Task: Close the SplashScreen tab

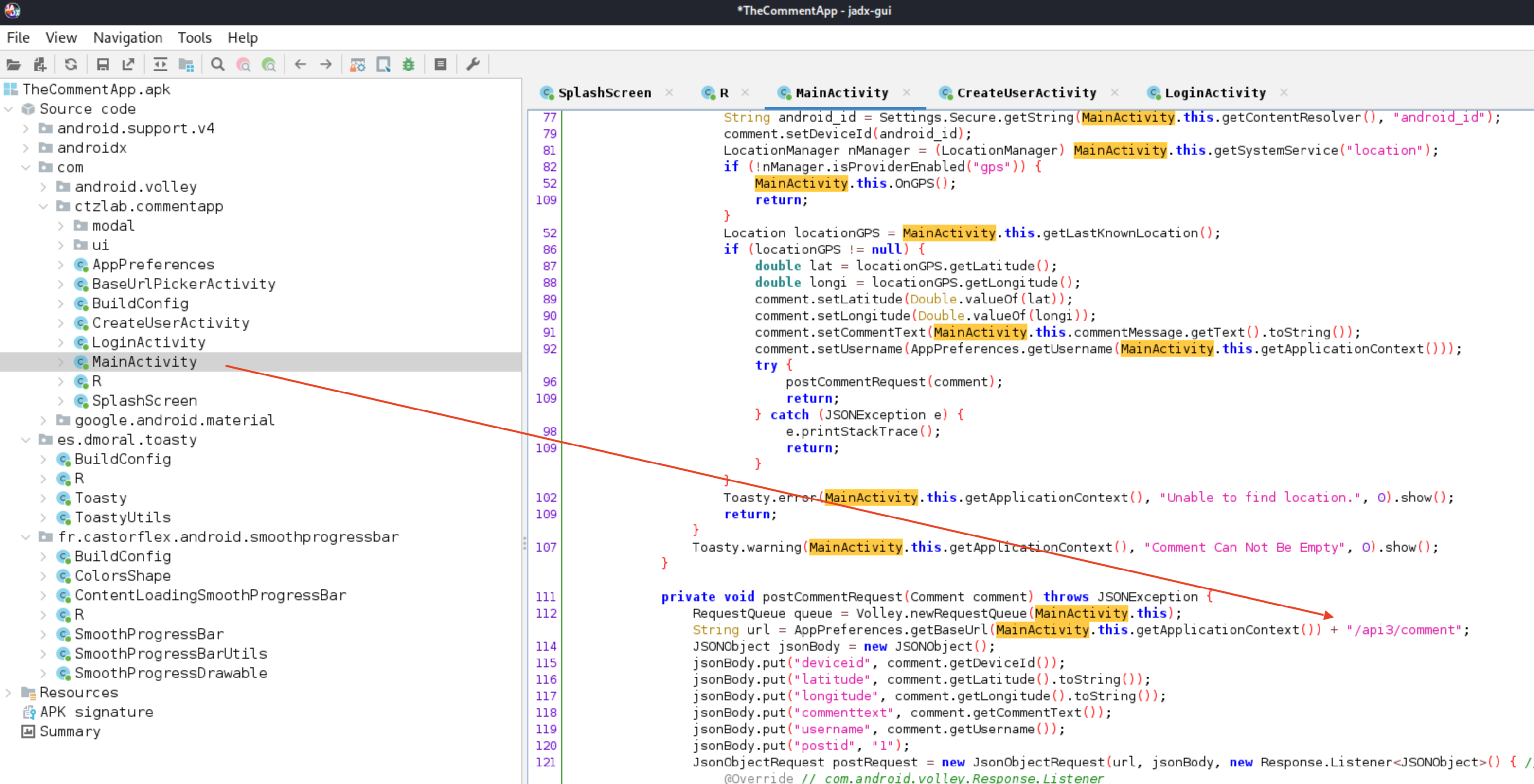Action: (669, 93)
